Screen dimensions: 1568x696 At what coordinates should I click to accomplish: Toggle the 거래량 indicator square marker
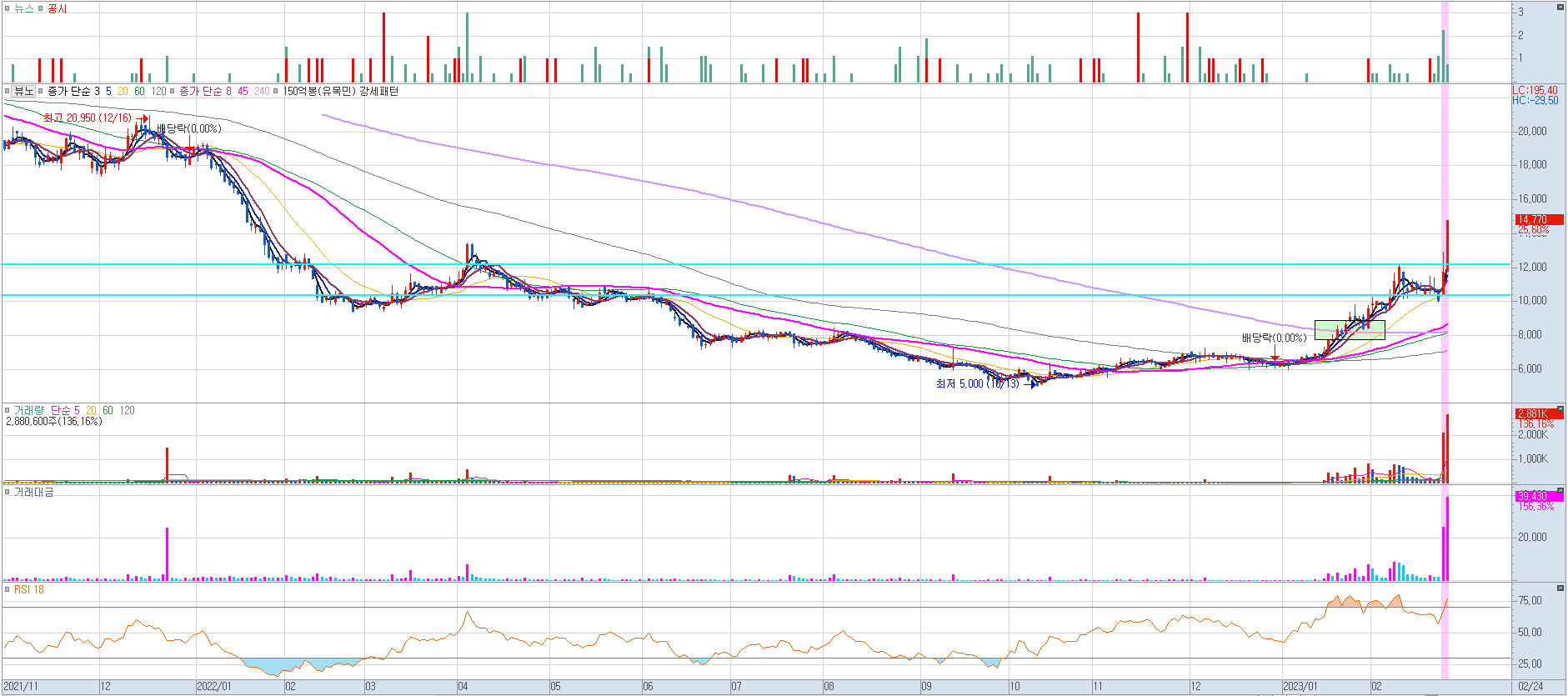[8, 410]
